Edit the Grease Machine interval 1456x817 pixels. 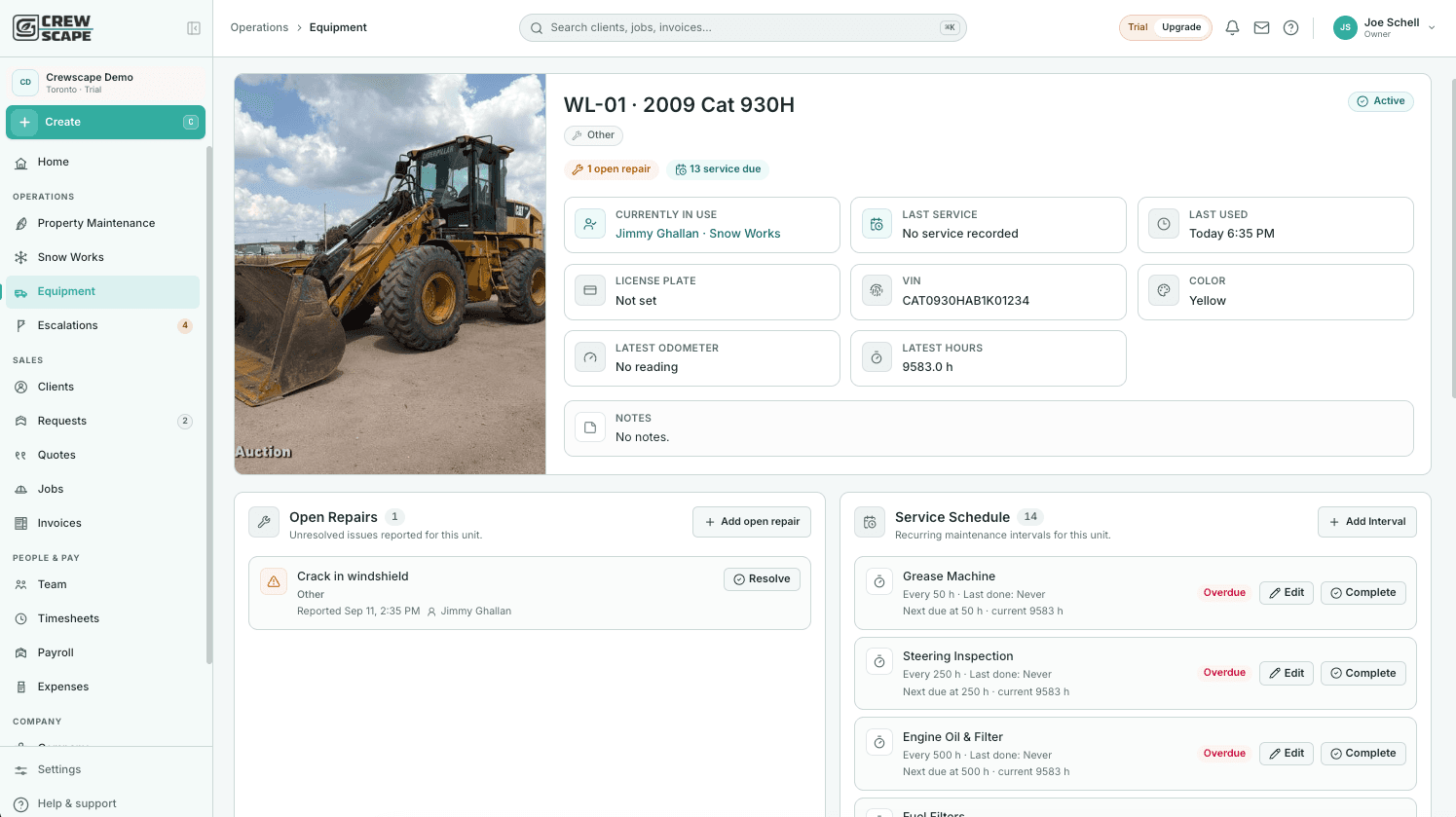[x=1287, y=593]
